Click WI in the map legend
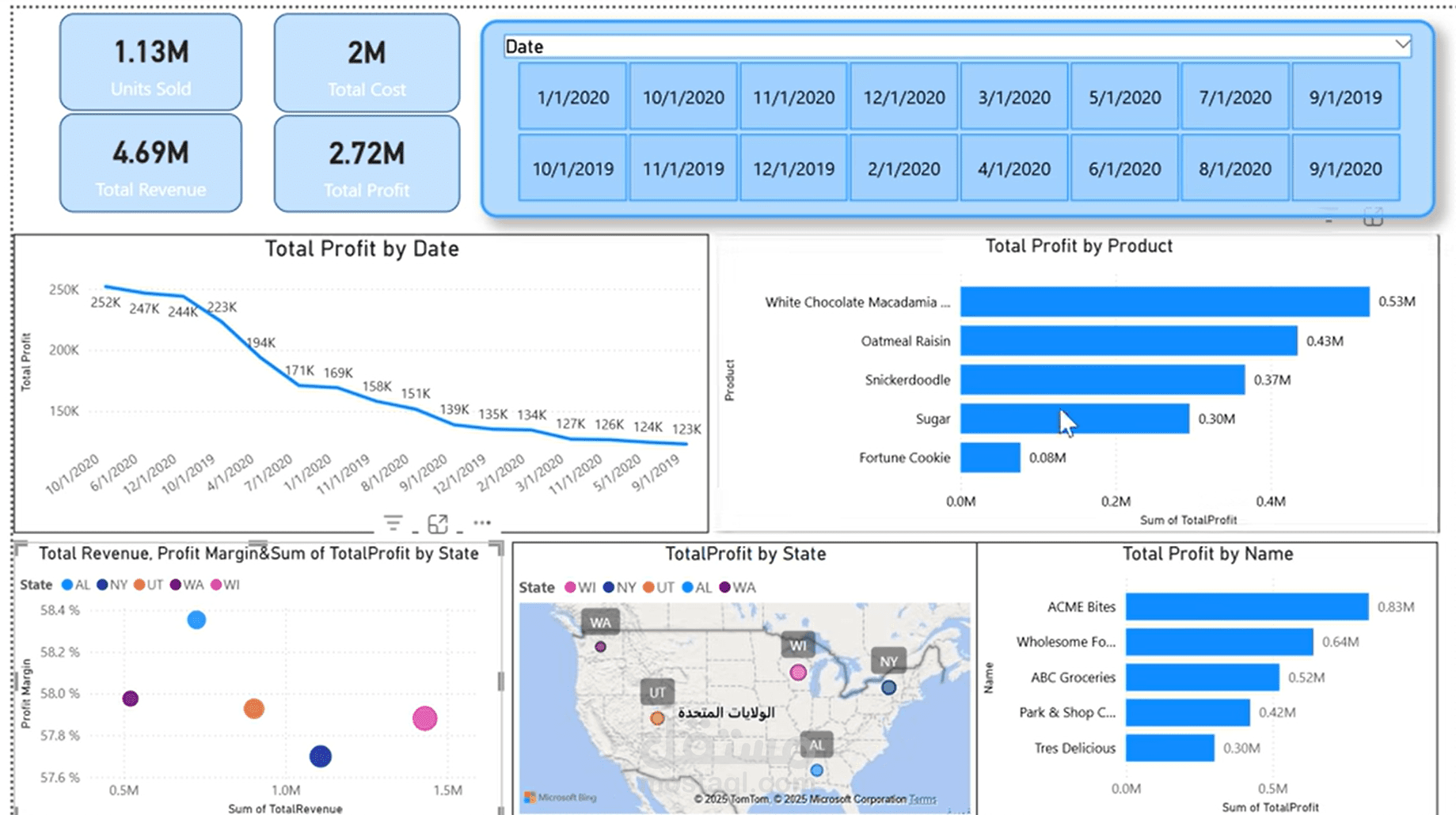This screenshot has width=1456, height=815. click(580, 587)
